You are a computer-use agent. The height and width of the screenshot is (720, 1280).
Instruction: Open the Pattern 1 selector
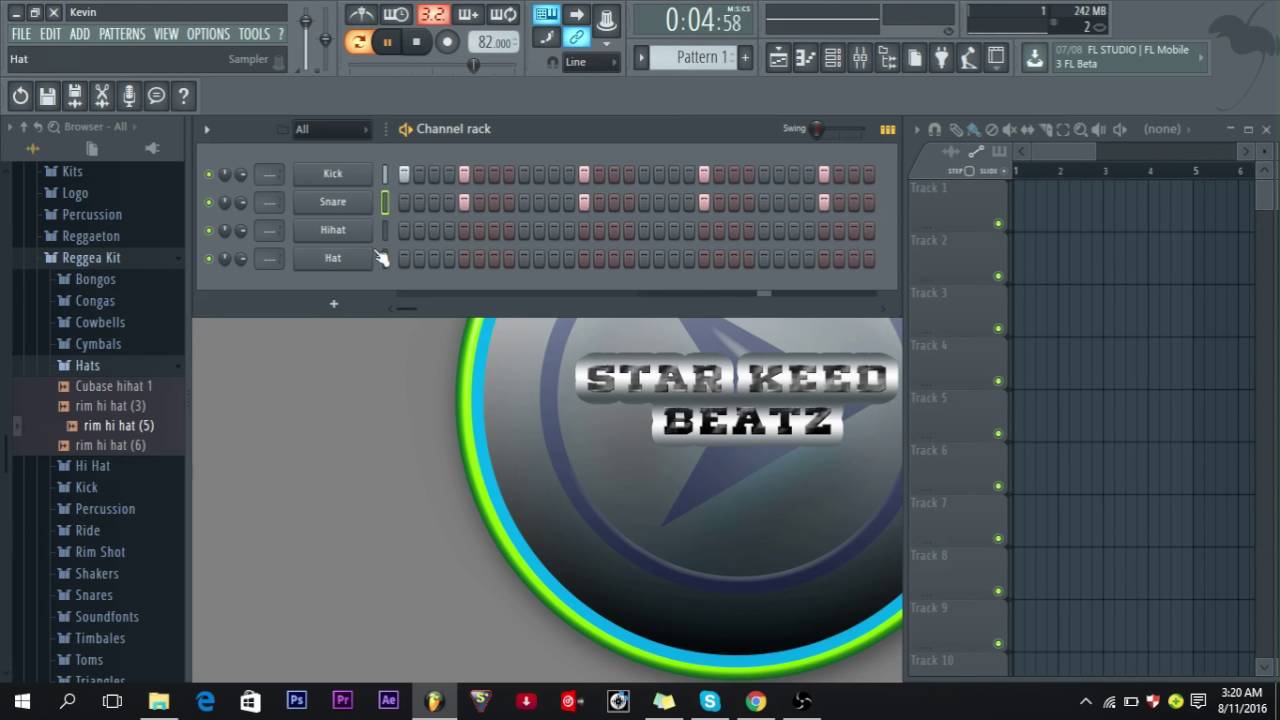point(693,57)
